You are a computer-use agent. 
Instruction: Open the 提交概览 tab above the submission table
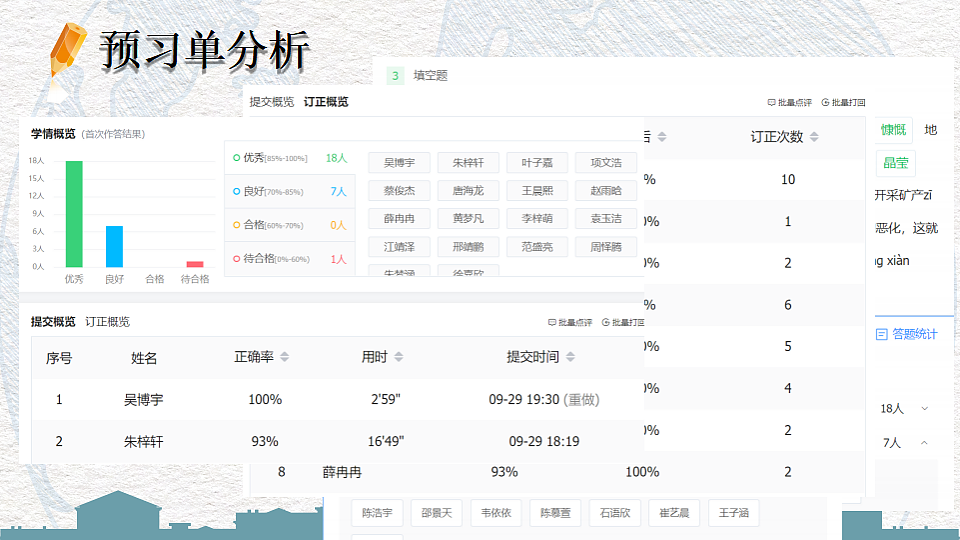(x=53, y=321)
